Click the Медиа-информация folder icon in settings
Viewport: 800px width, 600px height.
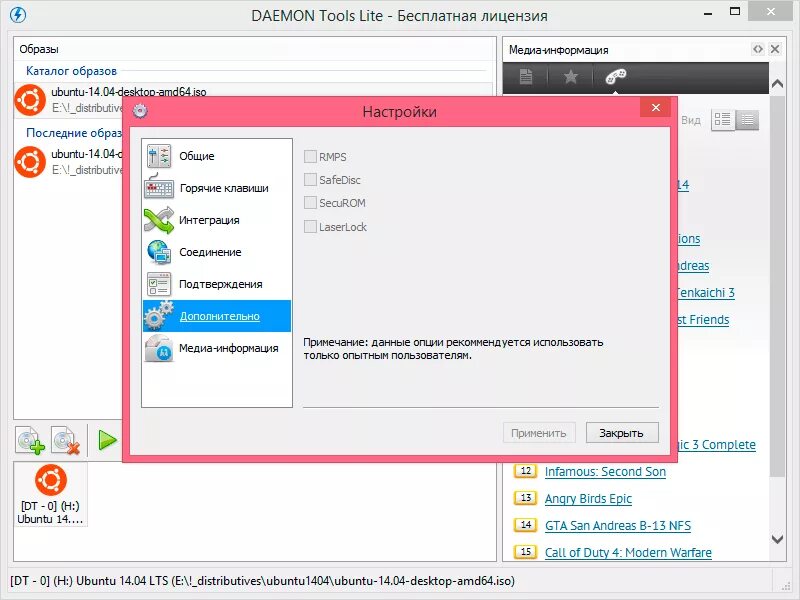[159, 348]
